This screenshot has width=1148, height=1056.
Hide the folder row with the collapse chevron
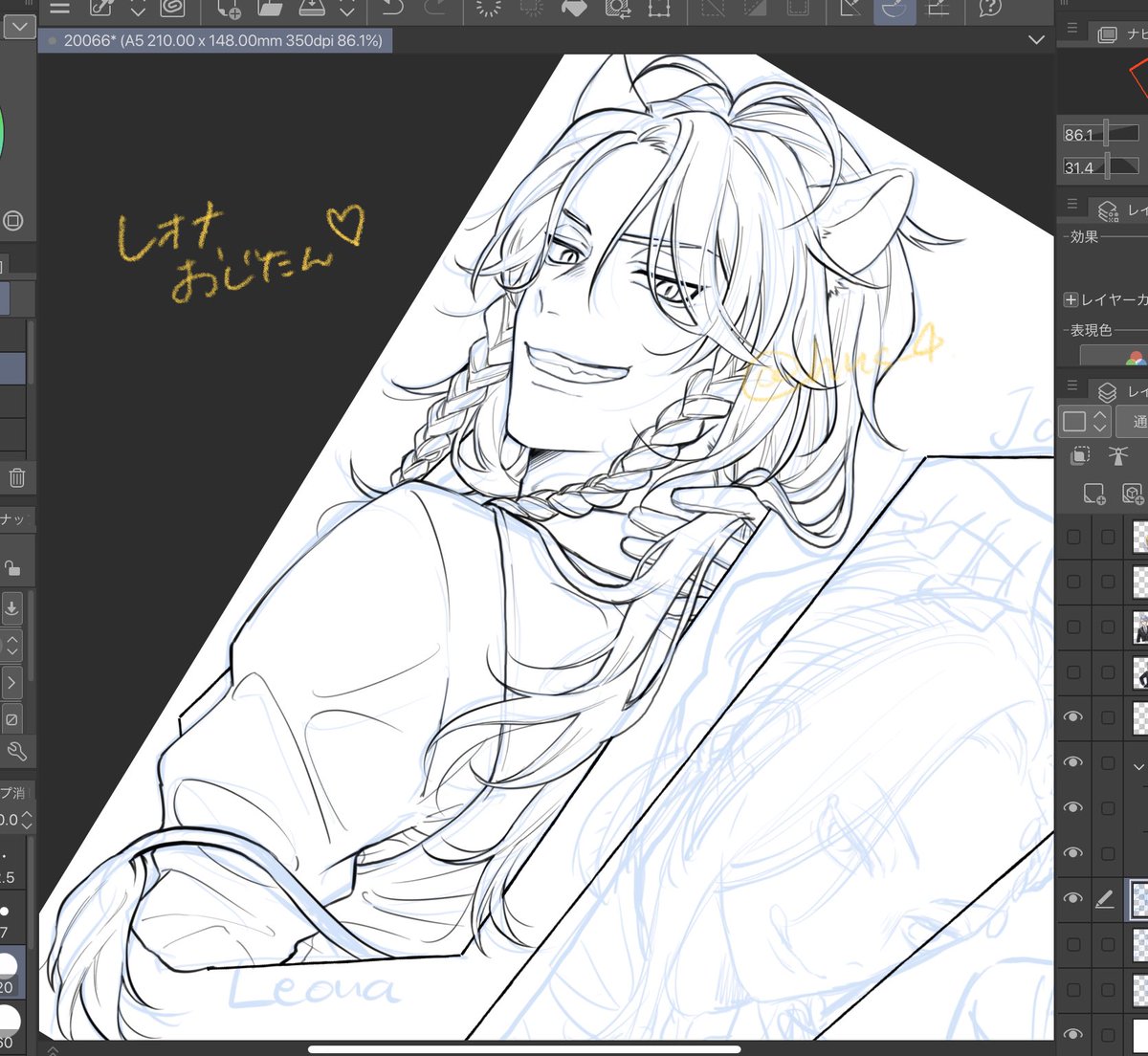[1072, 761]
